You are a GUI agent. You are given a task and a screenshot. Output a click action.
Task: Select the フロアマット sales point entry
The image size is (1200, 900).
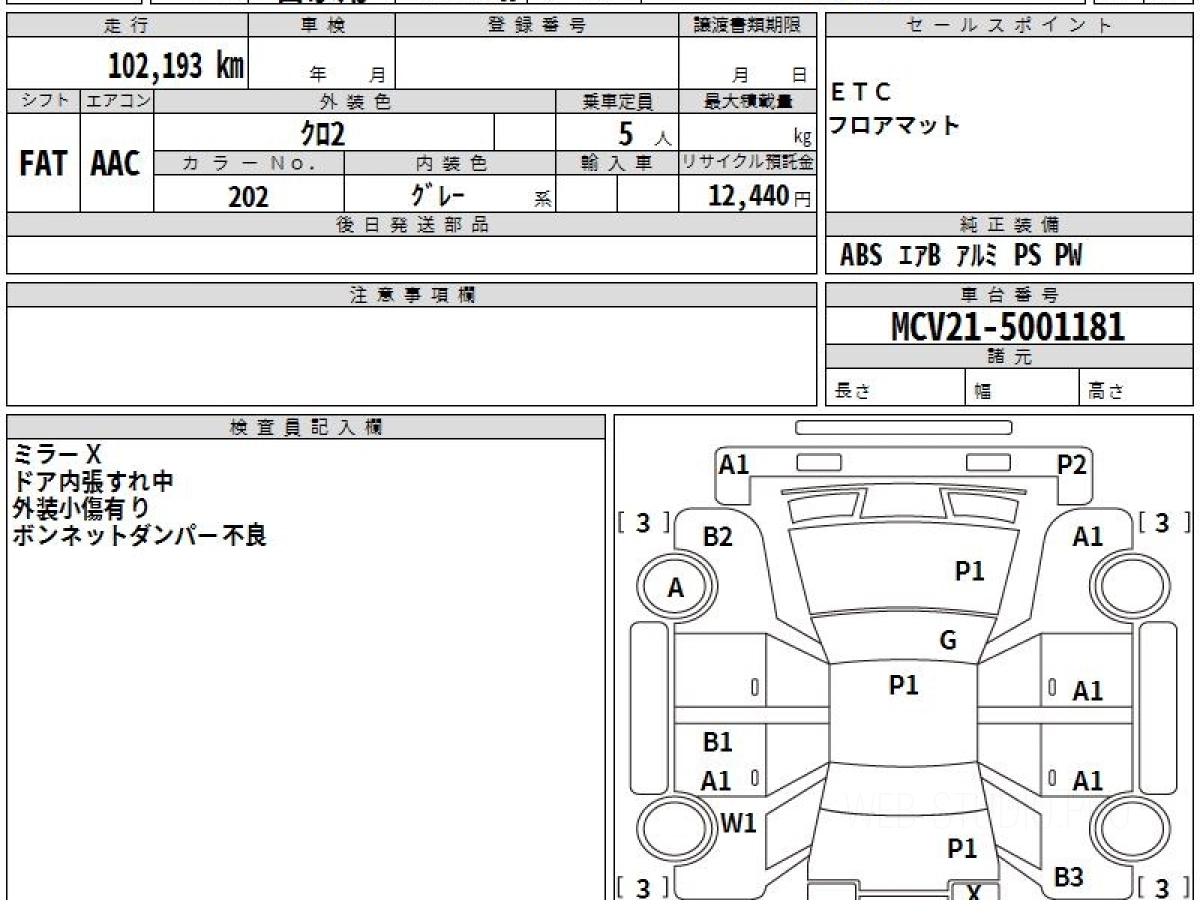pyautogui.click(x=895, y=126)
